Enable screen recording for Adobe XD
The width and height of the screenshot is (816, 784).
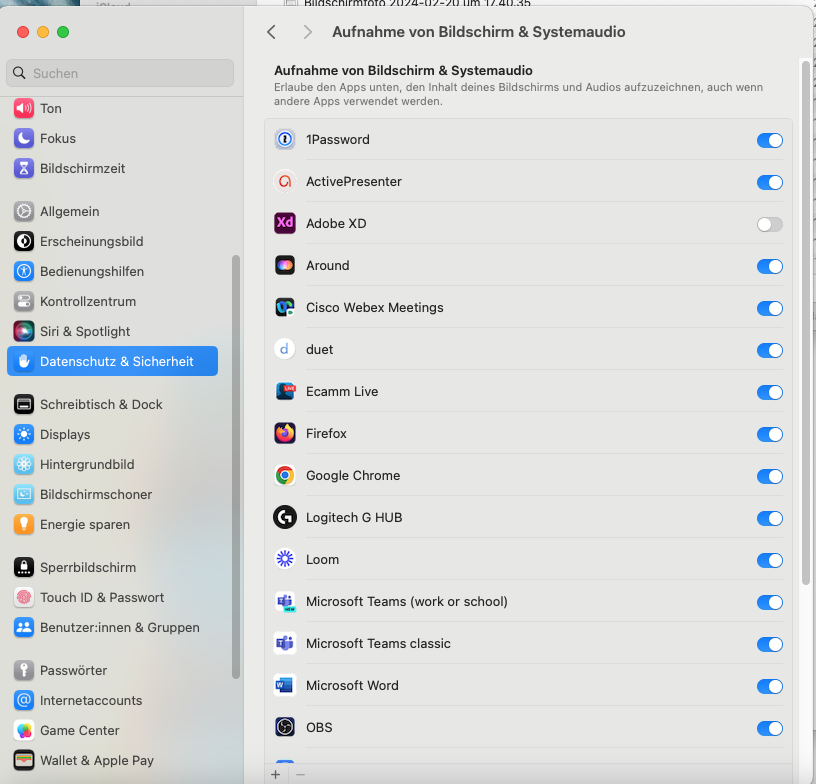click(x=770, y=225)
